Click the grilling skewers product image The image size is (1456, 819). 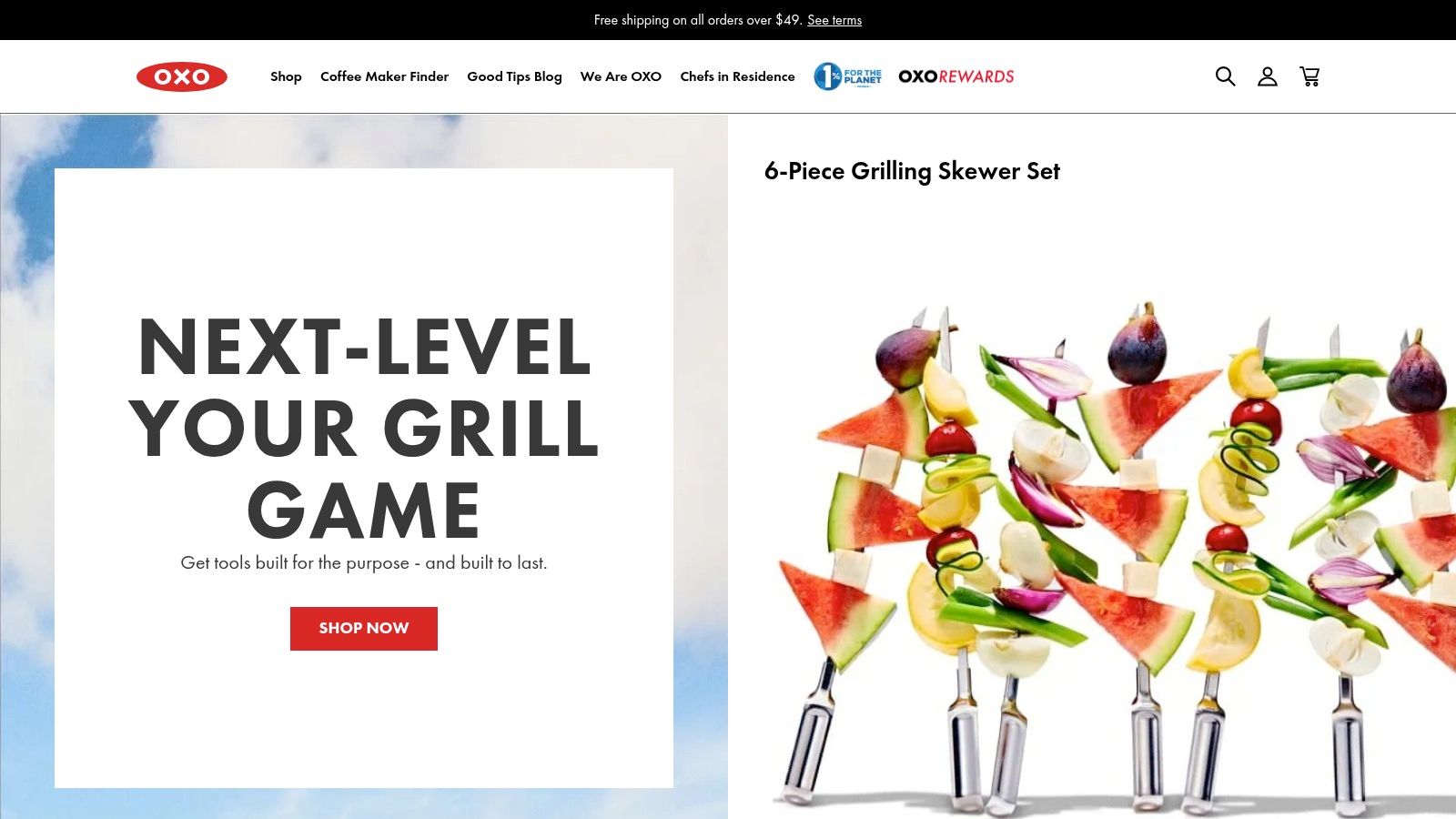tap(1110, 555)
